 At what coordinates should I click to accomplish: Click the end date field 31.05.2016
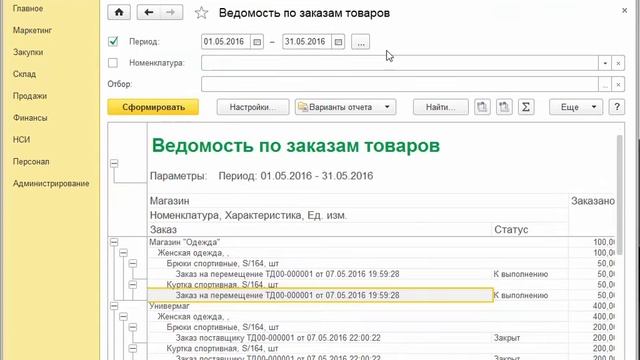point(307,42)
